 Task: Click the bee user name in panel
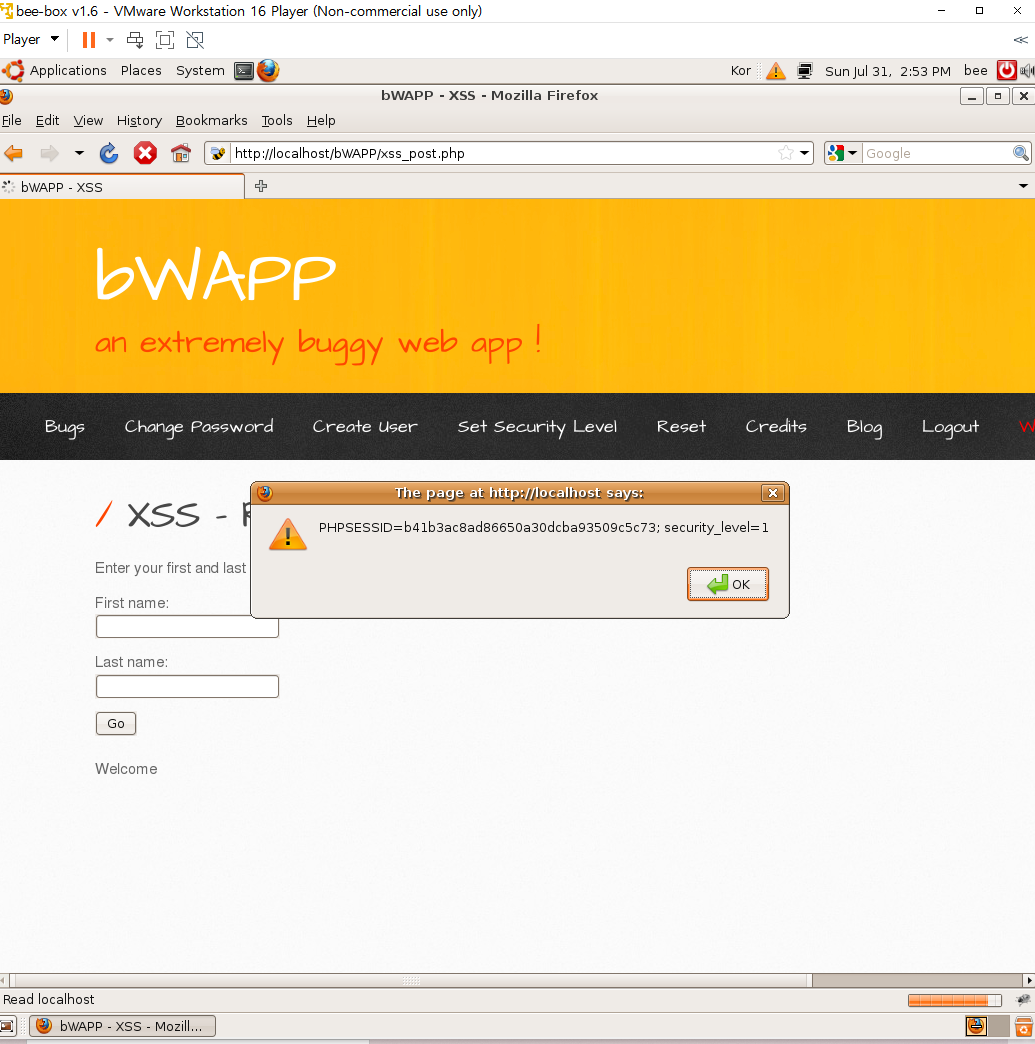coord(975,71)
